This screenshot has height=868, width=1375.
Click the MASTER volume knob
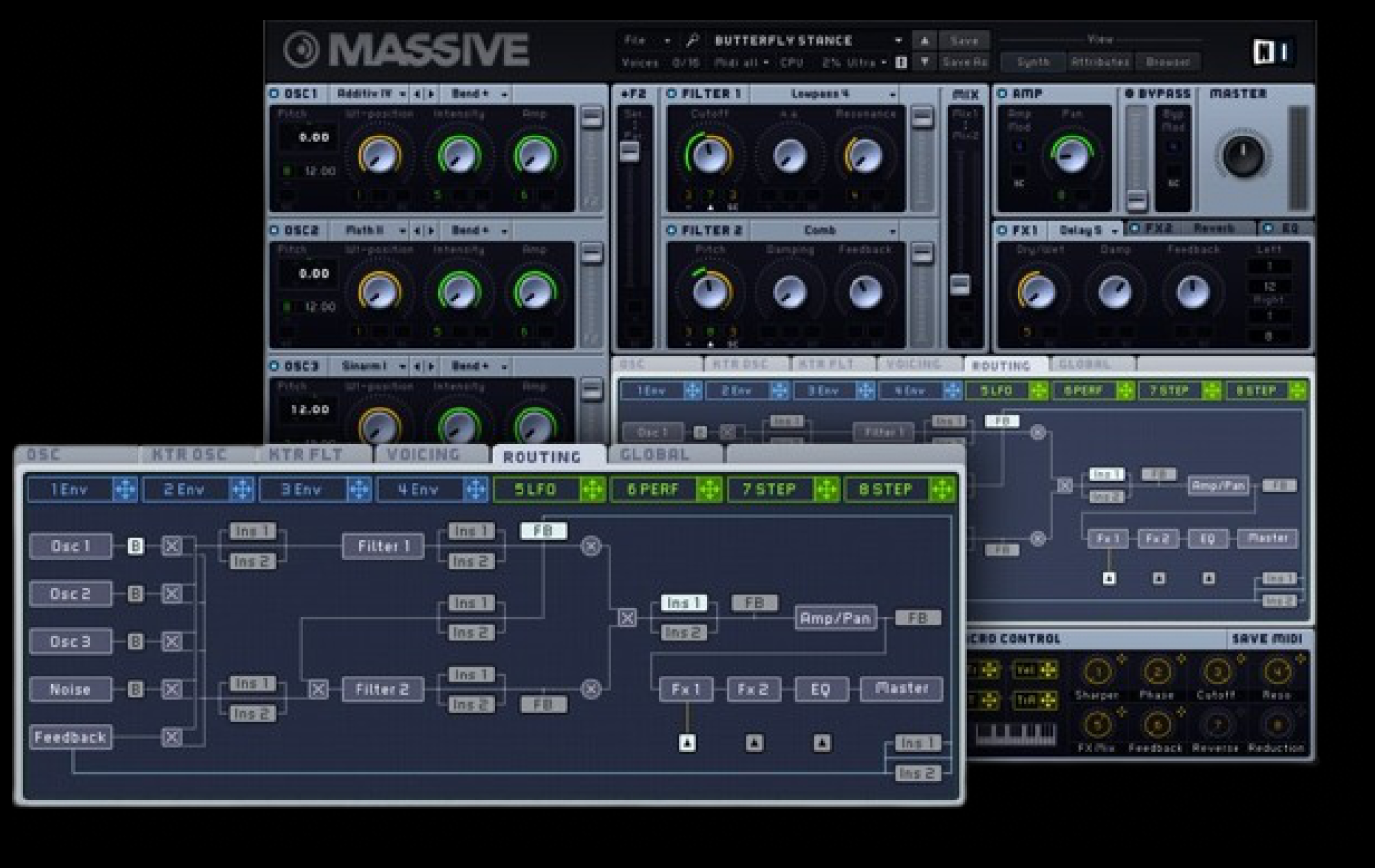coord(1242,155)
